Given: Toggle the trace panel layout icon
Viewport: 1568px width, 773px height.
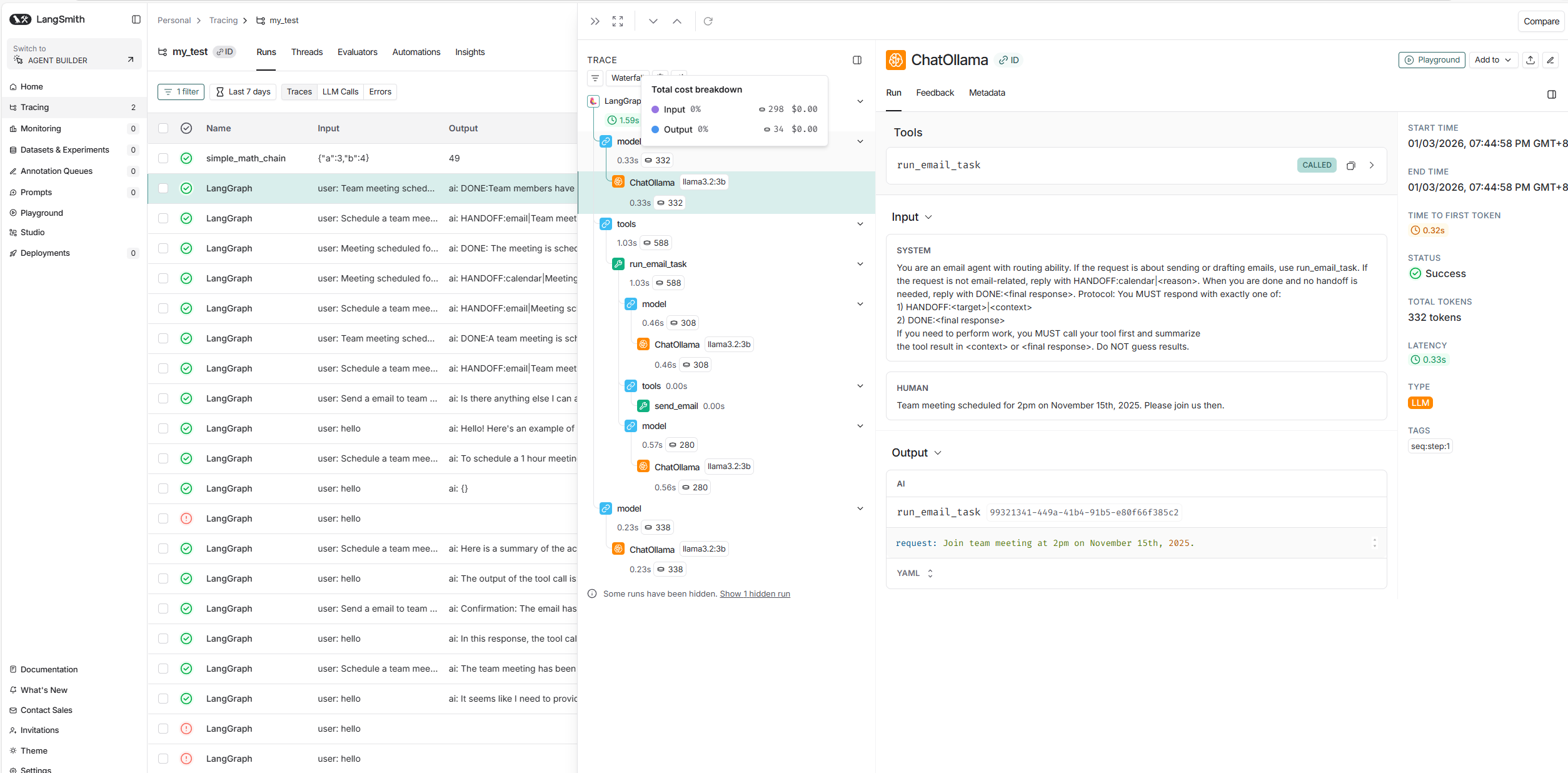Looking at the screenshot, I should pos(857,60).
